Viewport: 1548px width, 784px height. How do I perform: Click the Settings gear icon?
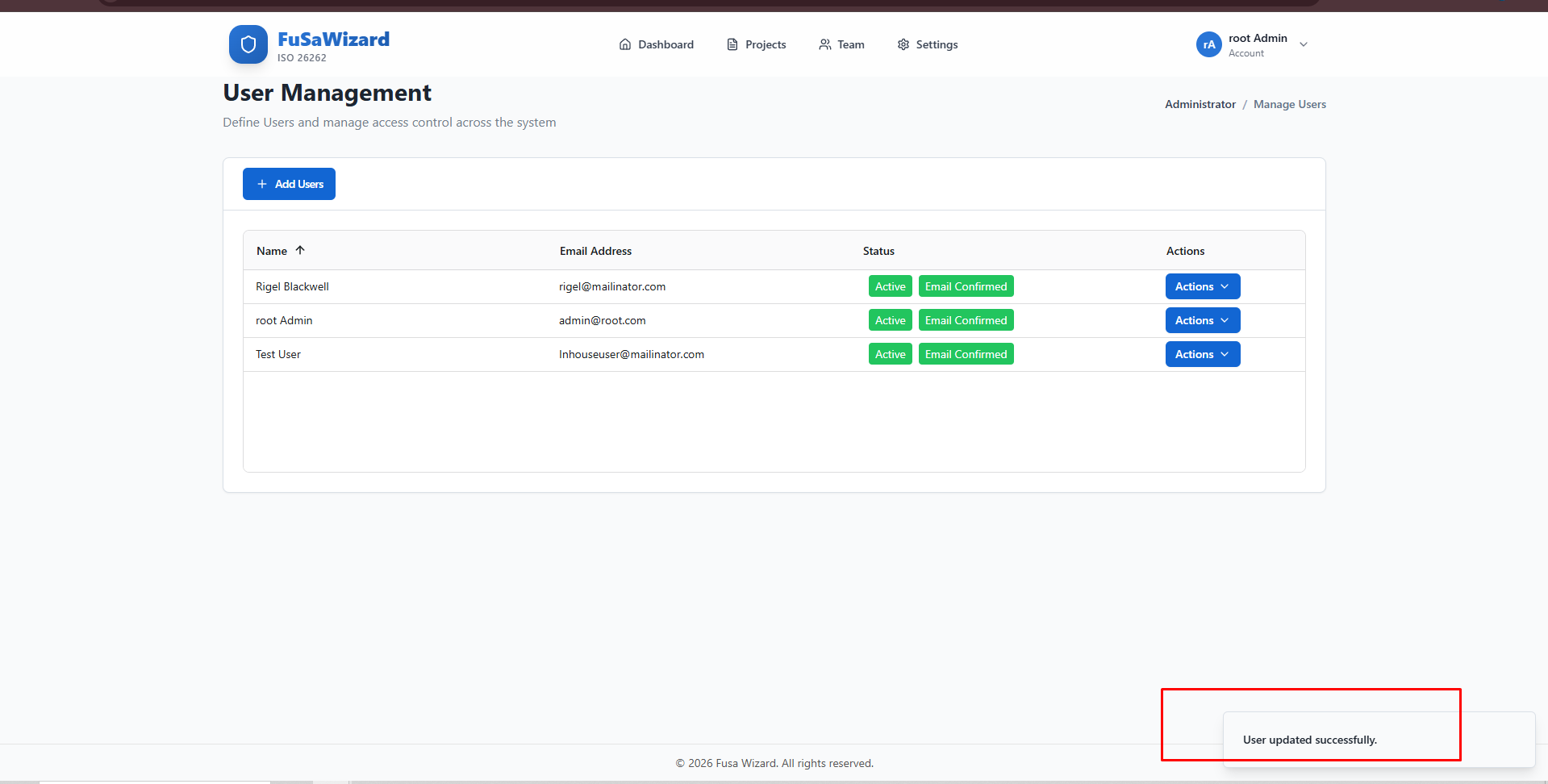click(903, 44)
